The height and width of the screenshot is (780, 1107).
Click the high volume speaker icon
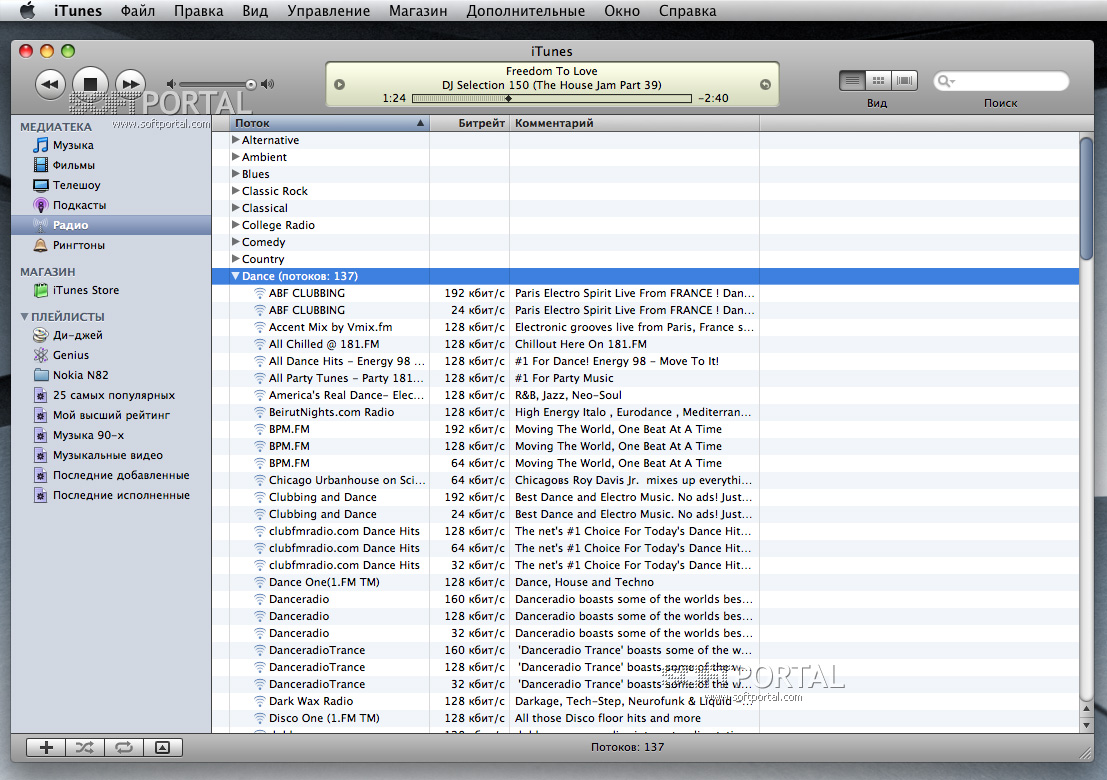tap(267, 84)
